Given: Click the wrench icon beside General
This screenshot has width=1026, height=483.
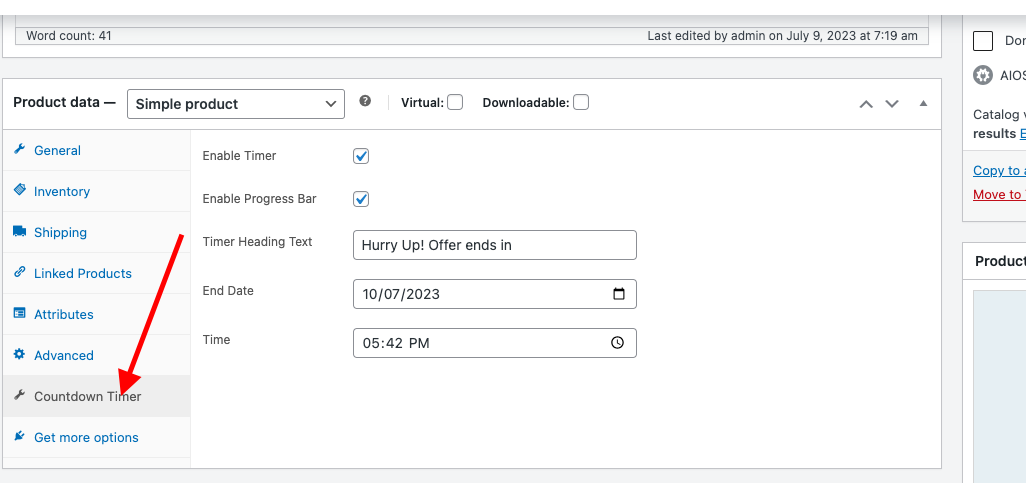Looking at the screenshot, I should pyautogui.click(x=20, y=150).
